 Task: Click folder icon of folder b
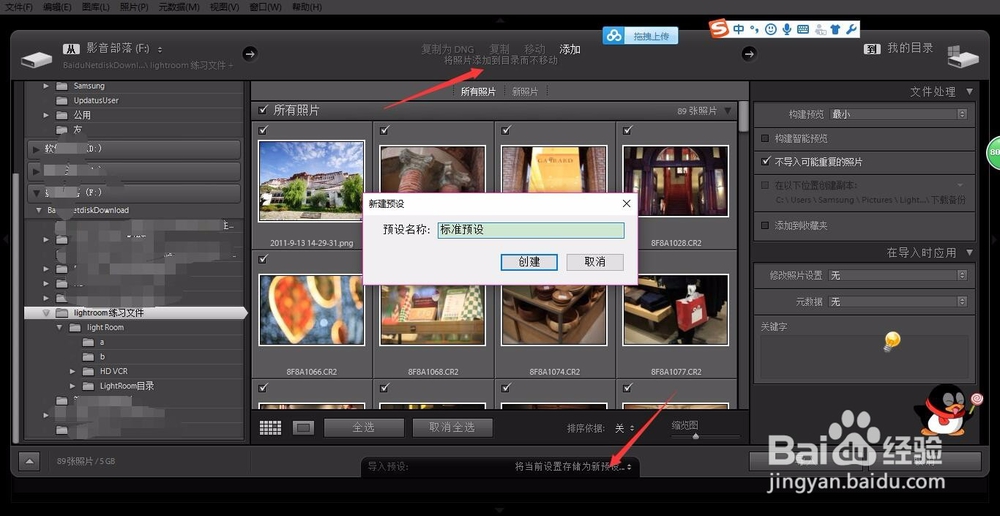[89, 357]
